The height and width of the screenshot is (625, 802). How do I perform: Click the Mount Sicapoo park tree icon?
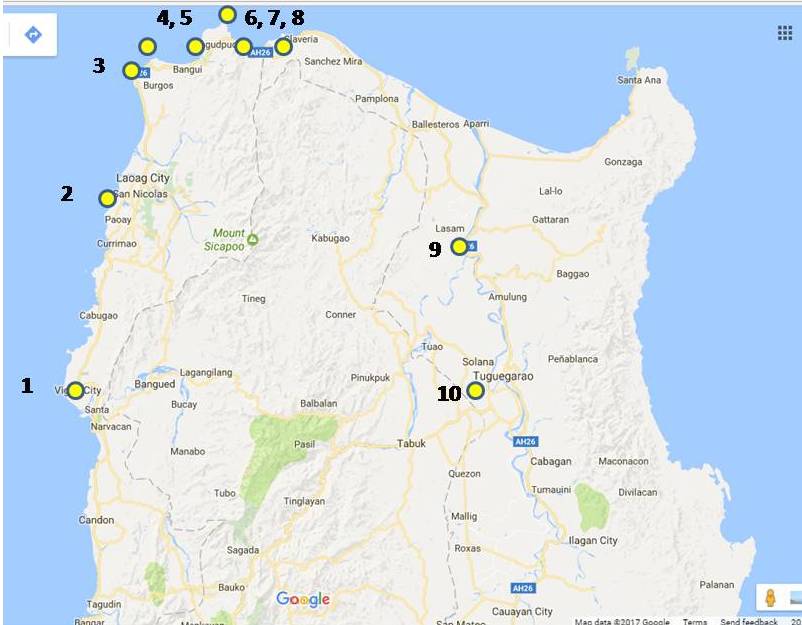click(253, 240)
